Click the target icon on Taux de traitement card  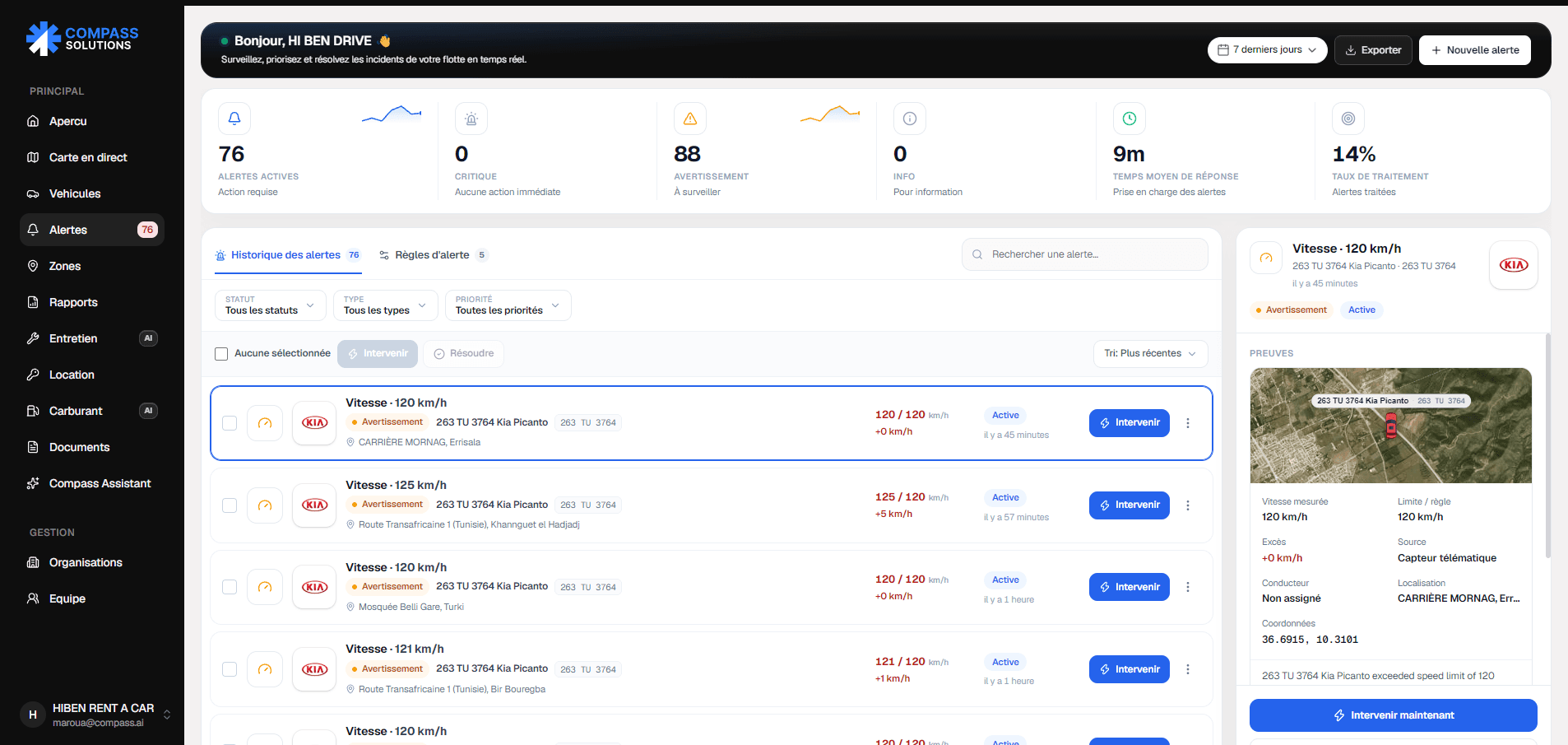pyautogui.click(x=1348, y=119)
